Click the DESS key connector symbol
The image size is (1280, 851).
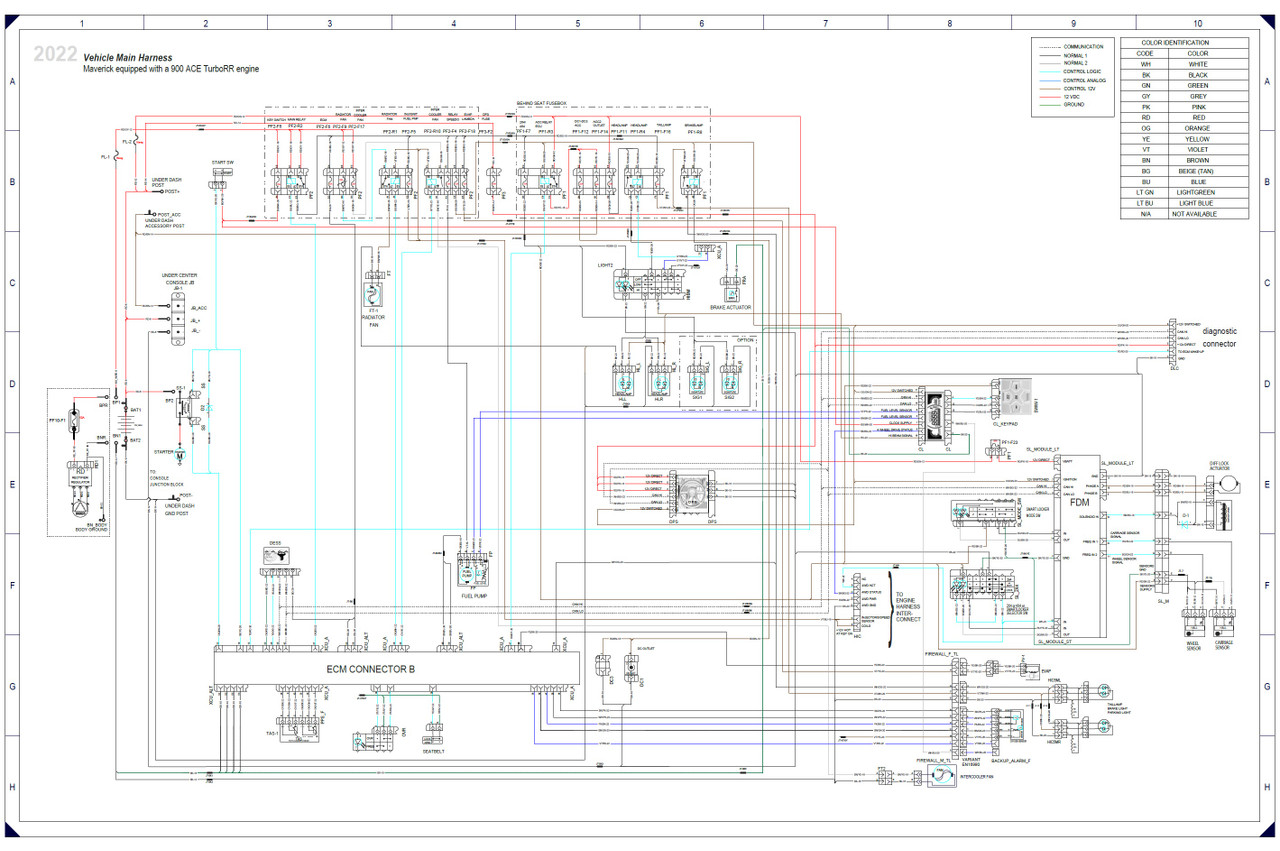pos(275,556)
